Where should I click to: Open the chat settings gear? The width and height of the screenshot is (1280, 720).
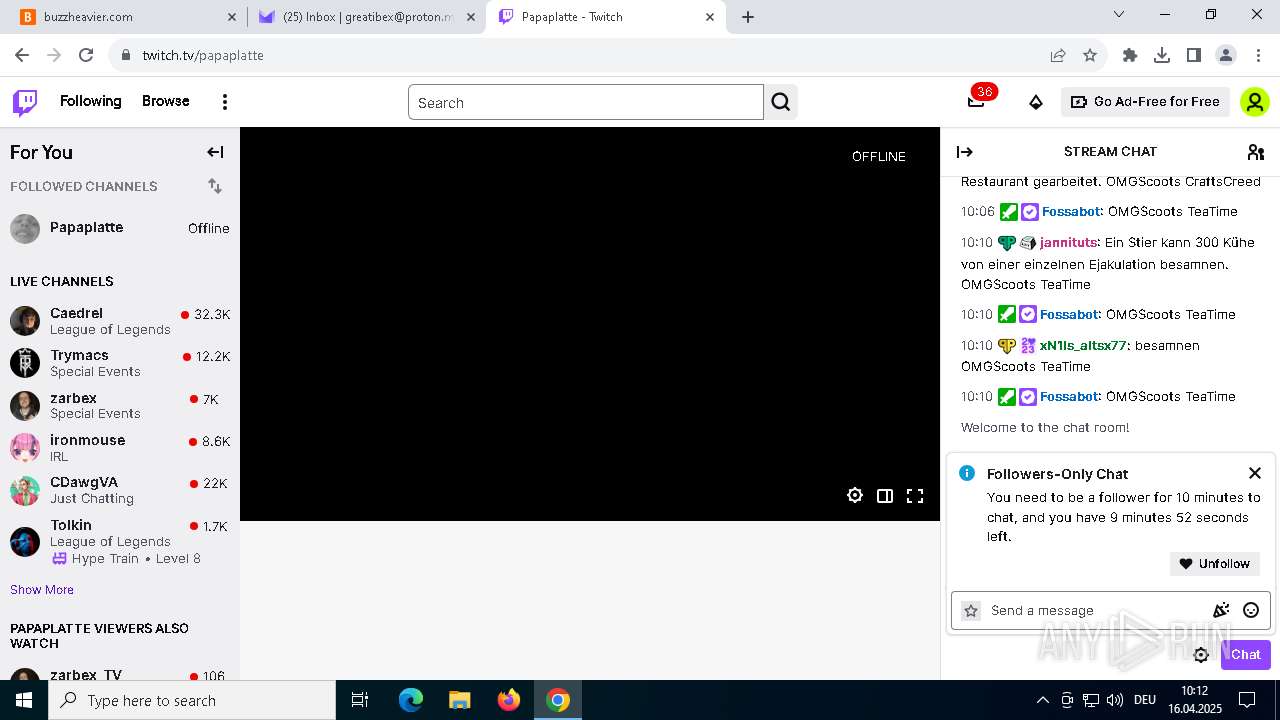click(1201, 655)
